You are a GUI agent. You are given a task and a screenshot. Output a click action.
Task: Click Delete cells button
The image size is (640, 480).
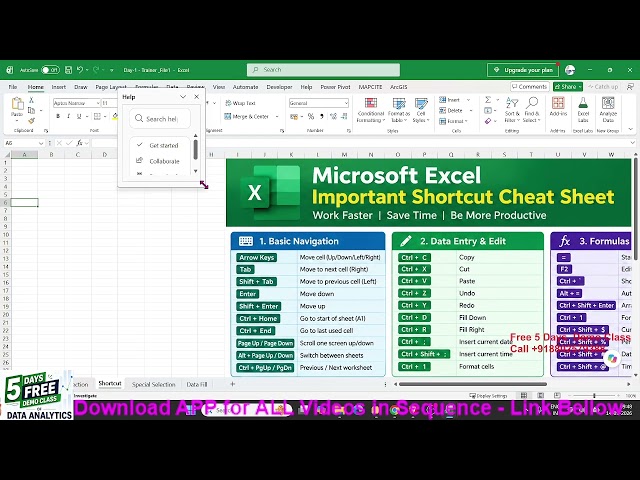pyautogui.click(x=451, y=111)
